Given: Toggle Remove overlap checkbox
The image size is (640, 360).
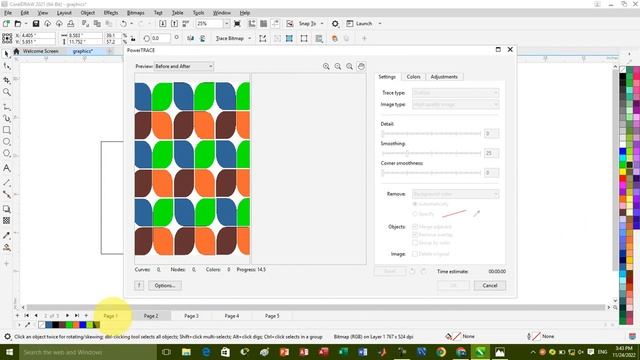Looking at the screenshot, I should (415, 235).
